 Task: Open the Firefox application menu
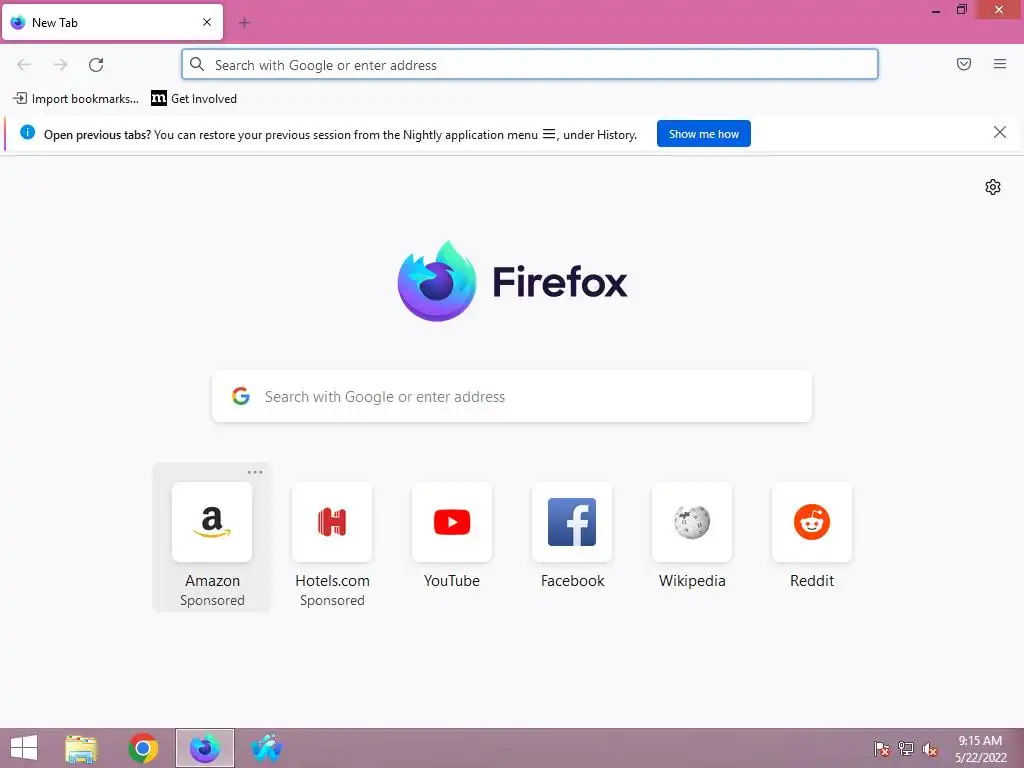1000,64
